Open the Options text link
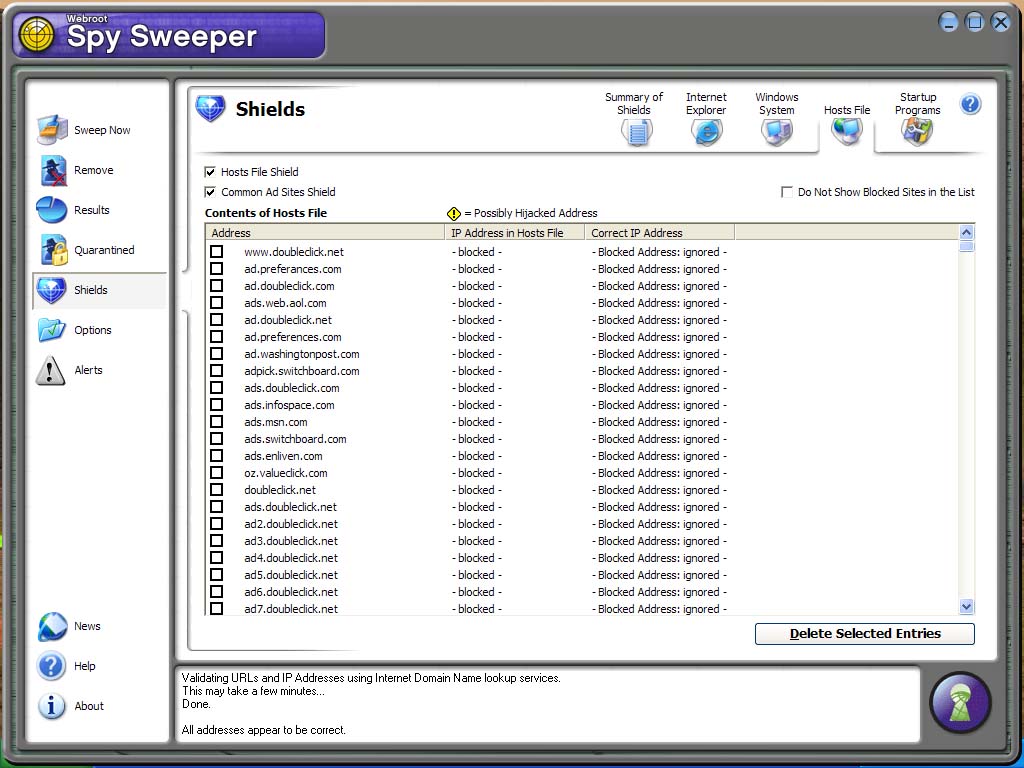 93,330
